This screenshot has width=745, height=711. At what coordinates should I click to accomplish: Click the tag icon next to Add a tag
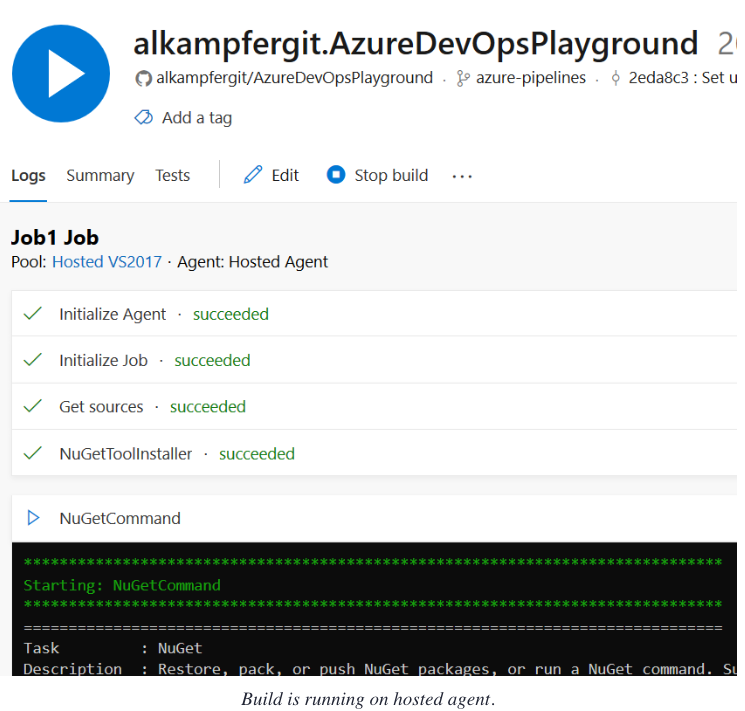pos(143,117)
